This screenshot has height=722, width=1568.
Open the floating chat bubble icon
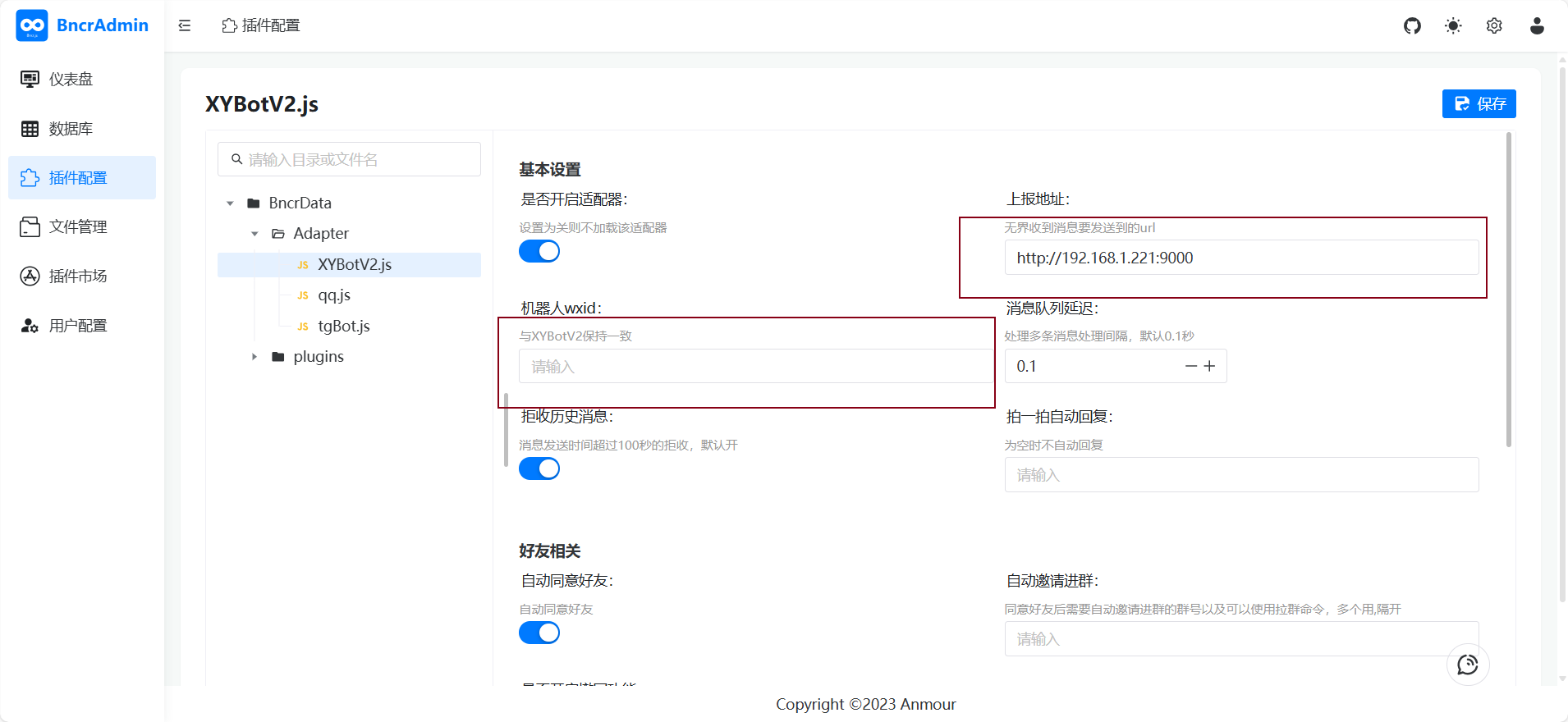[x=1468, y=665]
